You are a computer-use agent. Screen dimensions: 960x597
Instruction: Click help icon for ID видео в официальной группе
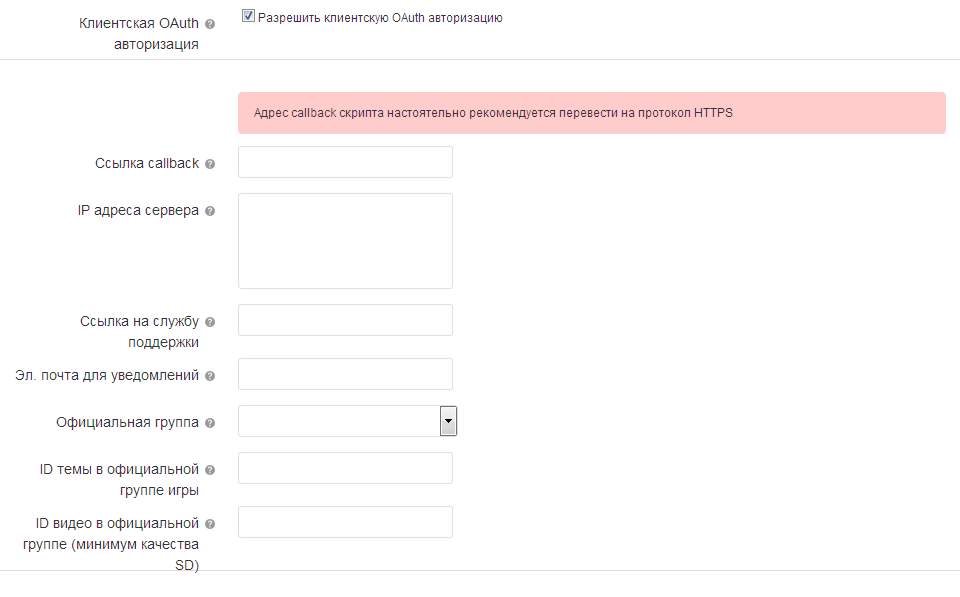tap(210, 524)
